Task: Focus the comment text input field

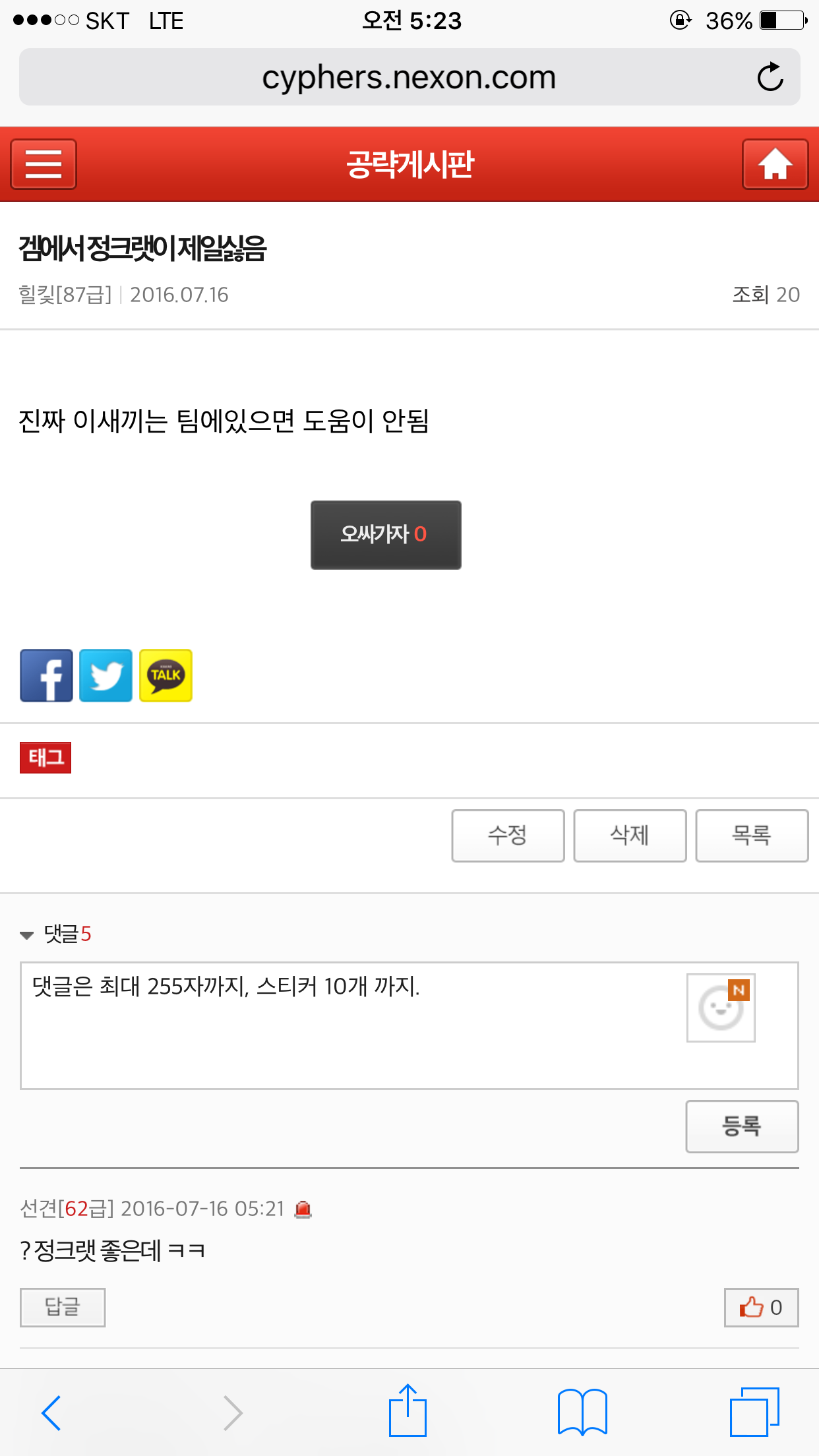Action: (x=349, y=1025)
